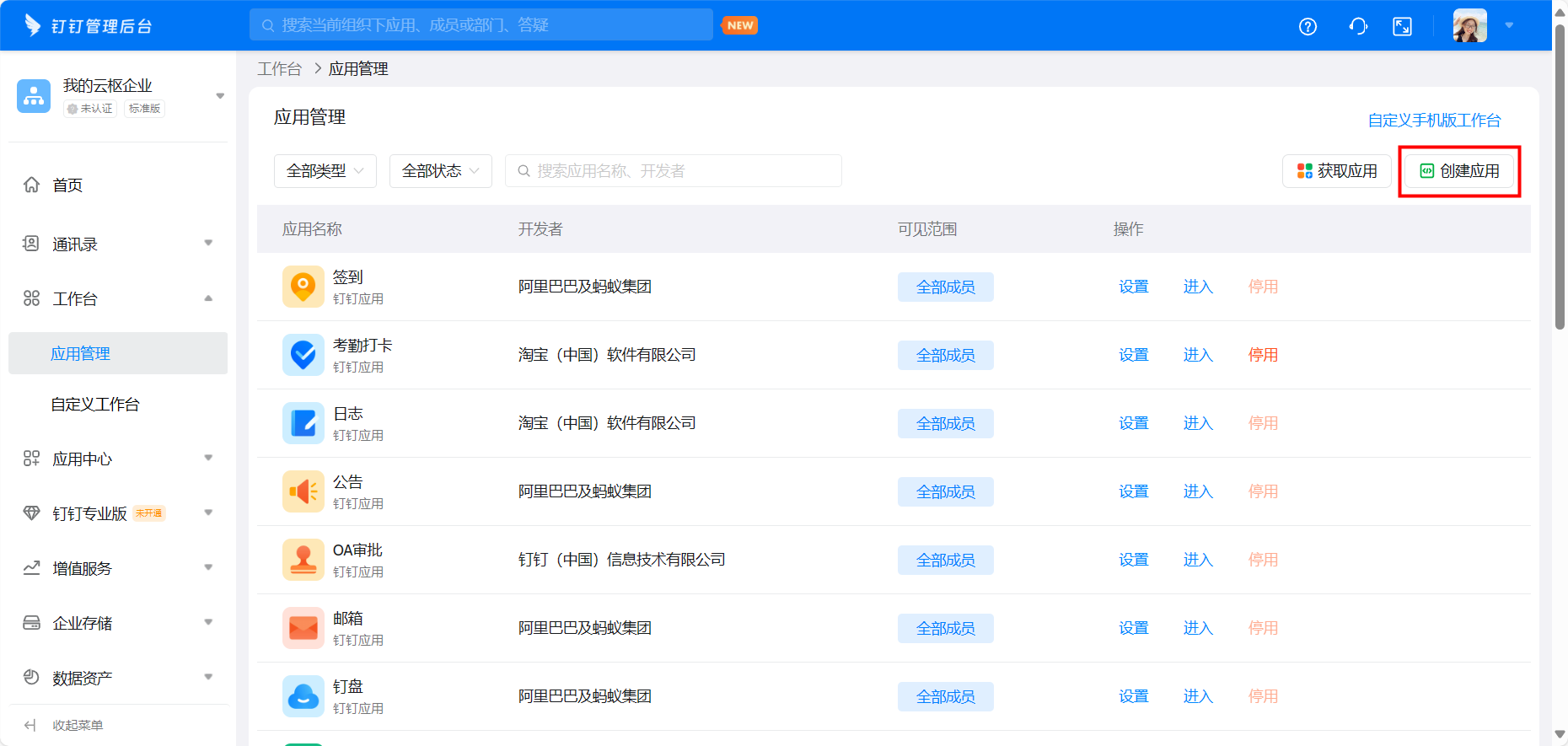Click 工作台 in the breadcrumb
Screen dimensions: 1568x746
coord(279,69)
